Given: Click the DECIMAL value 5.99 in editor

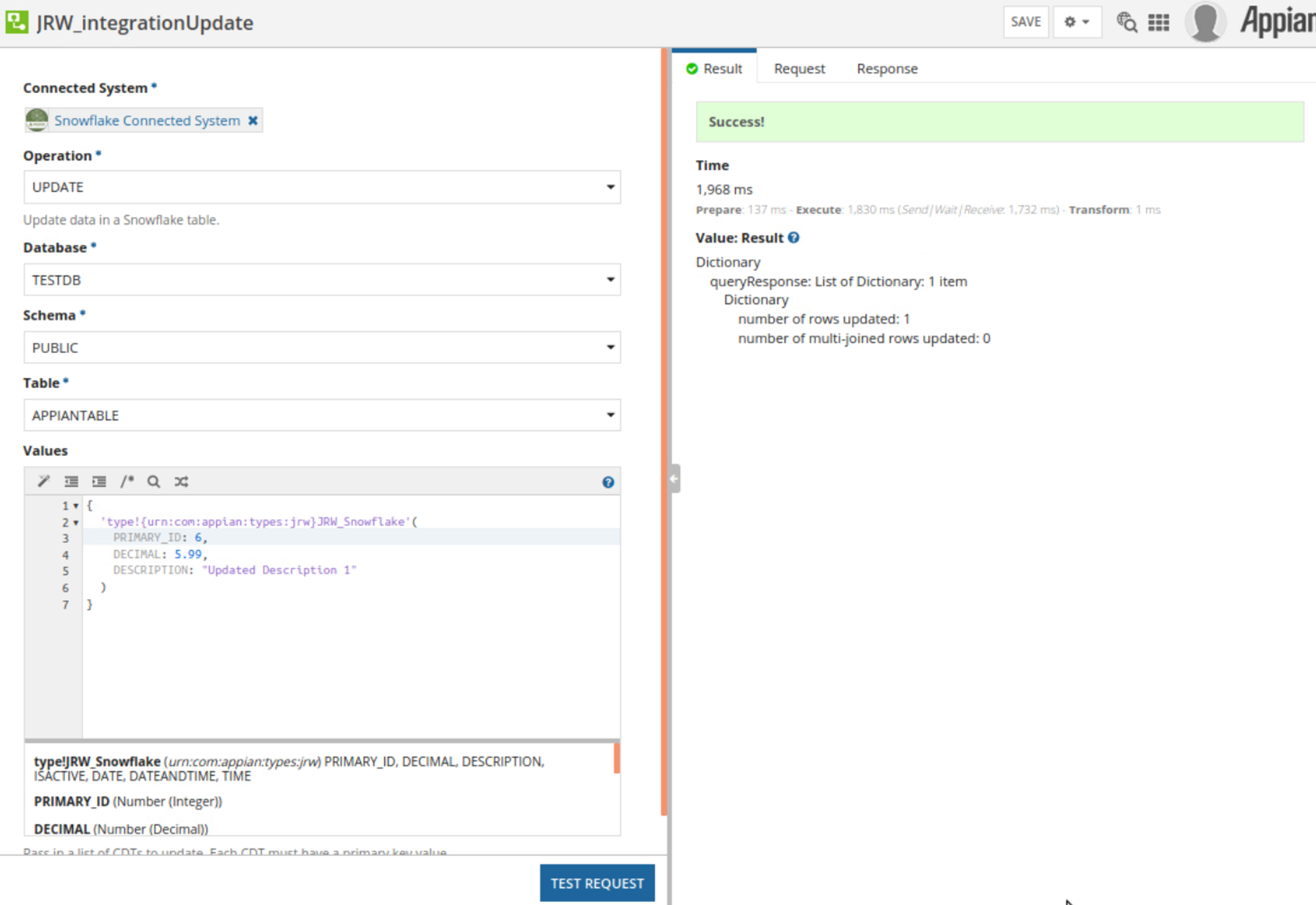Looking at the screenshot, I should pos(188,554).
